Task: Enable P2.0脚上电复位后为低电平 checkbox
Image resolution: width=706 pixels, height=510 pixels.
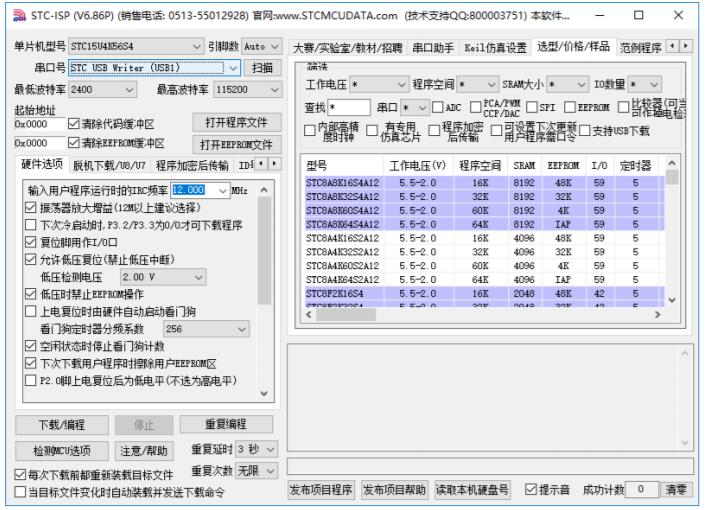Action: [30, 380]
